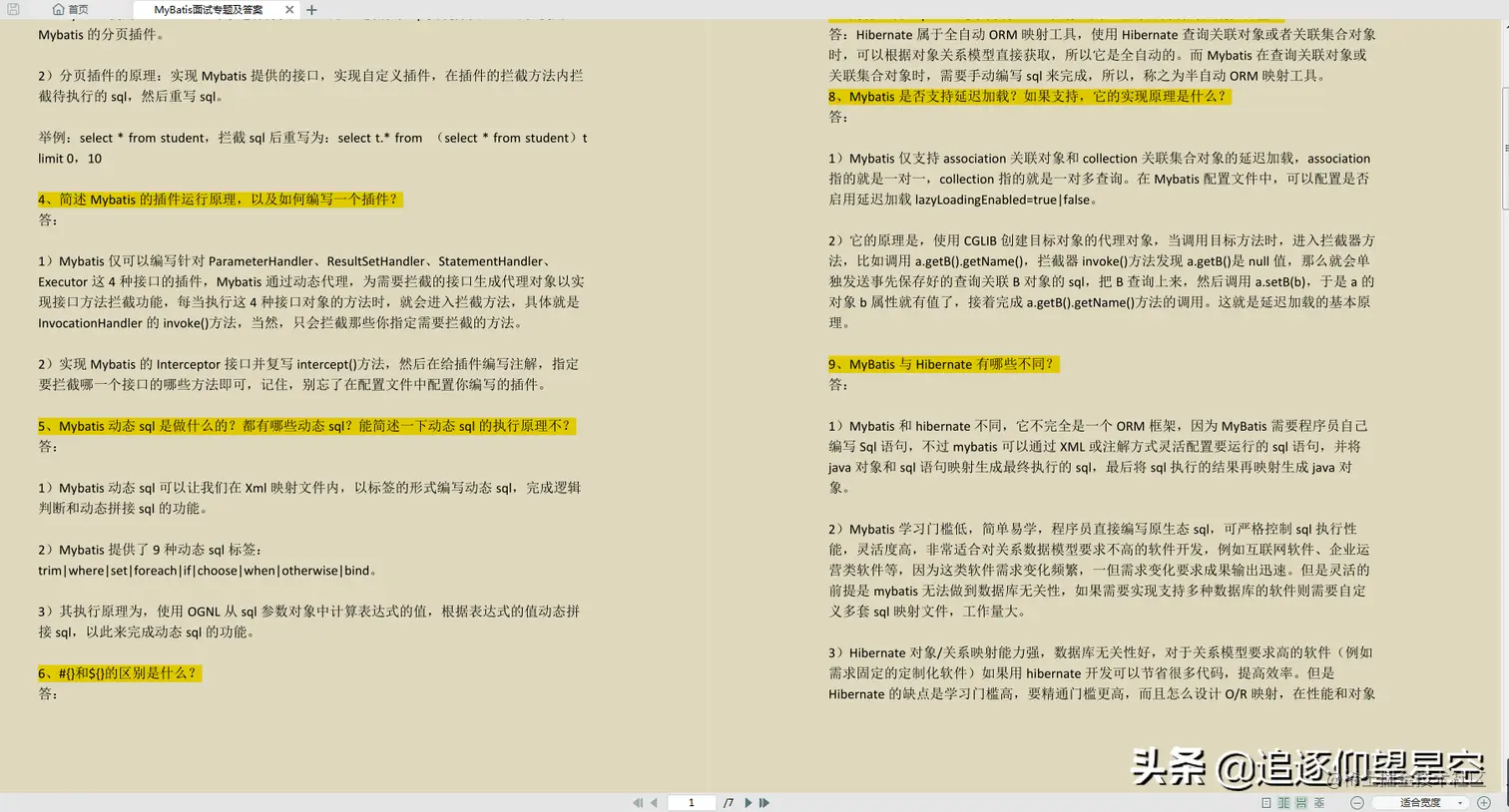
Task: Select two-page view mode
Action: point(1283,802)
